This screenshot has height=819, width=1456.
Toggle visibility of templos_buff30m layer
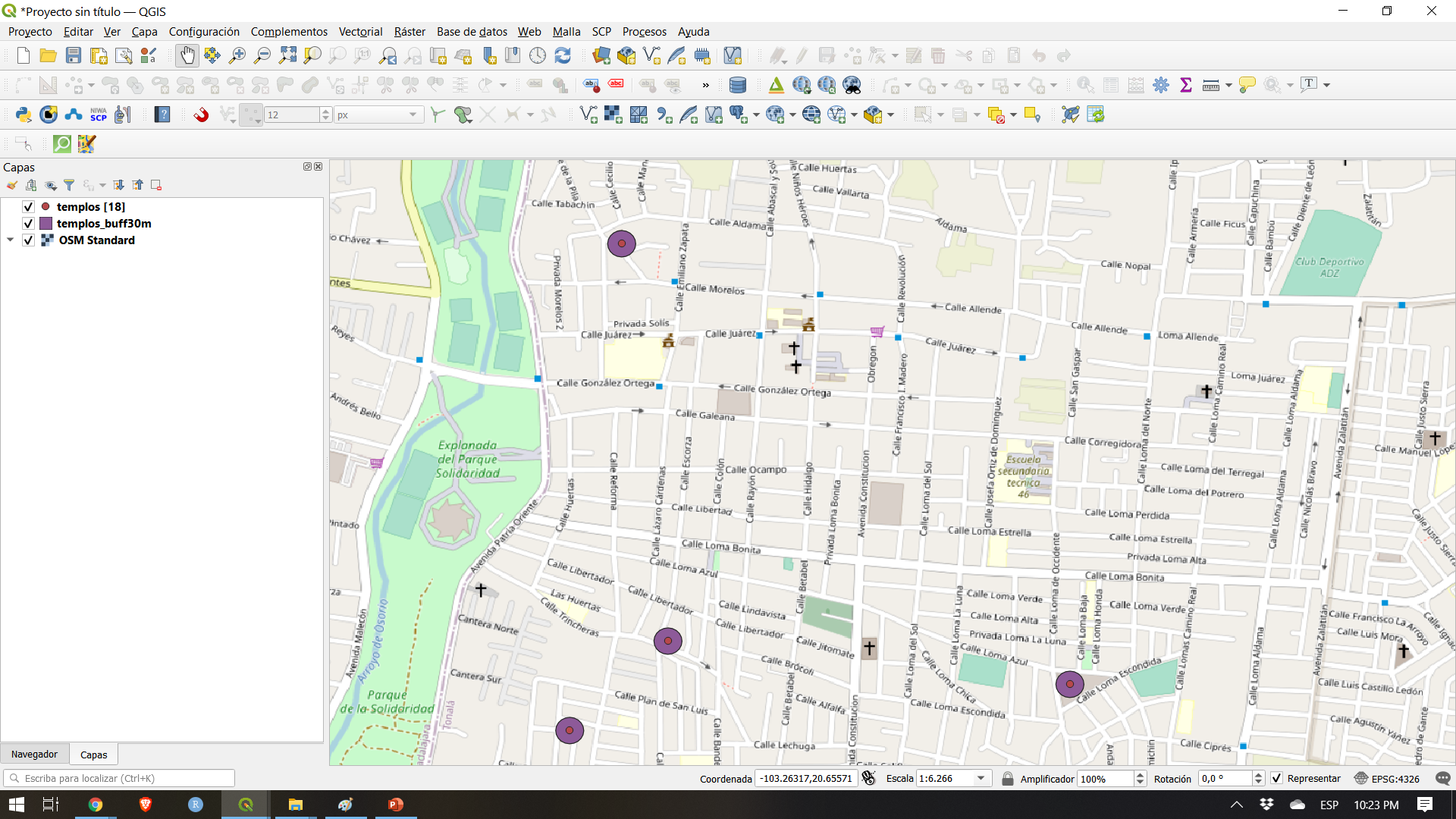[x=28, y=224]
